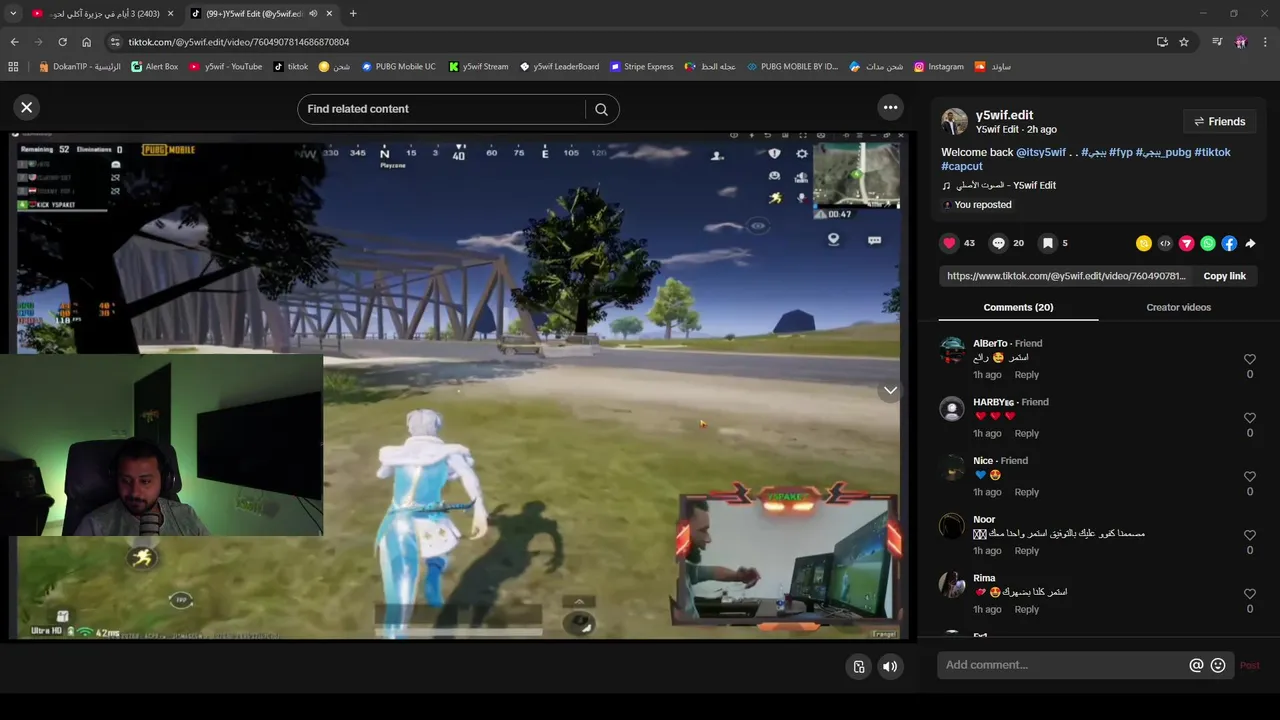Go back with browser back arrow

pos(14,42)
